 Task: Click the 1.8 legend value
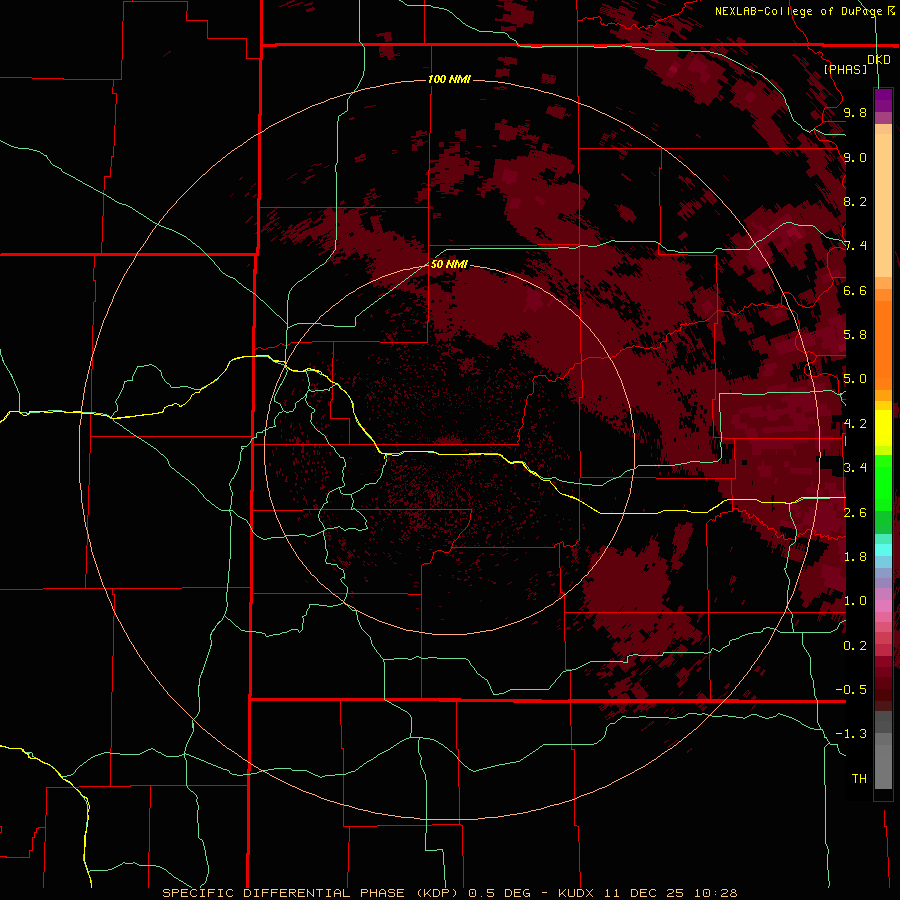click(x=855, y=557)
